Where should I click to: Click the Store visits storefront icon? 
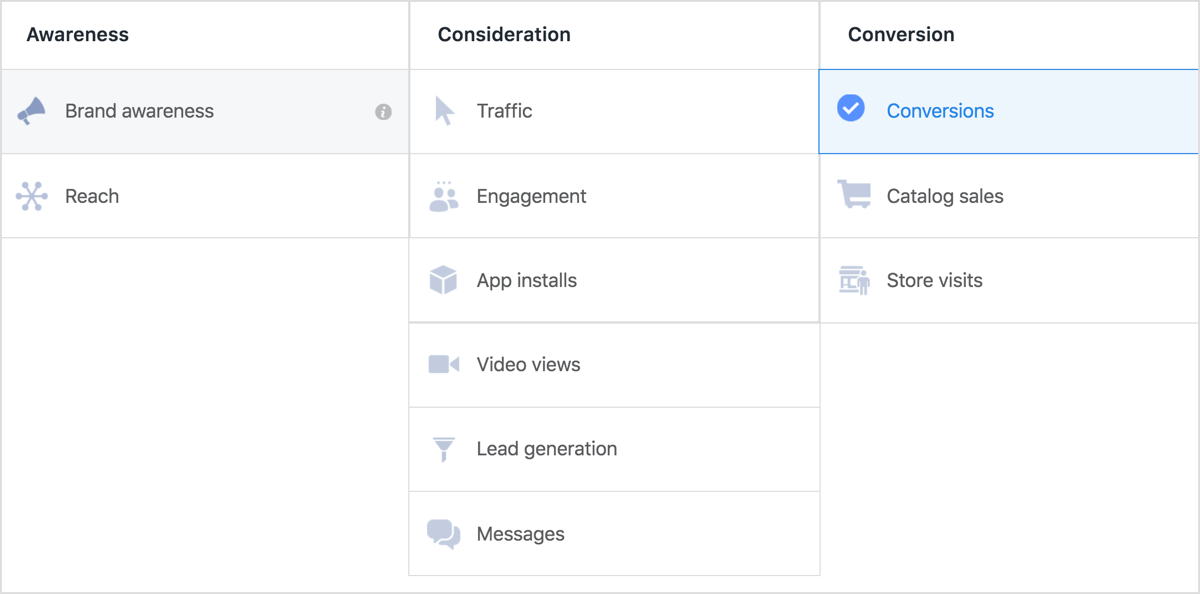tap(854, 280)
